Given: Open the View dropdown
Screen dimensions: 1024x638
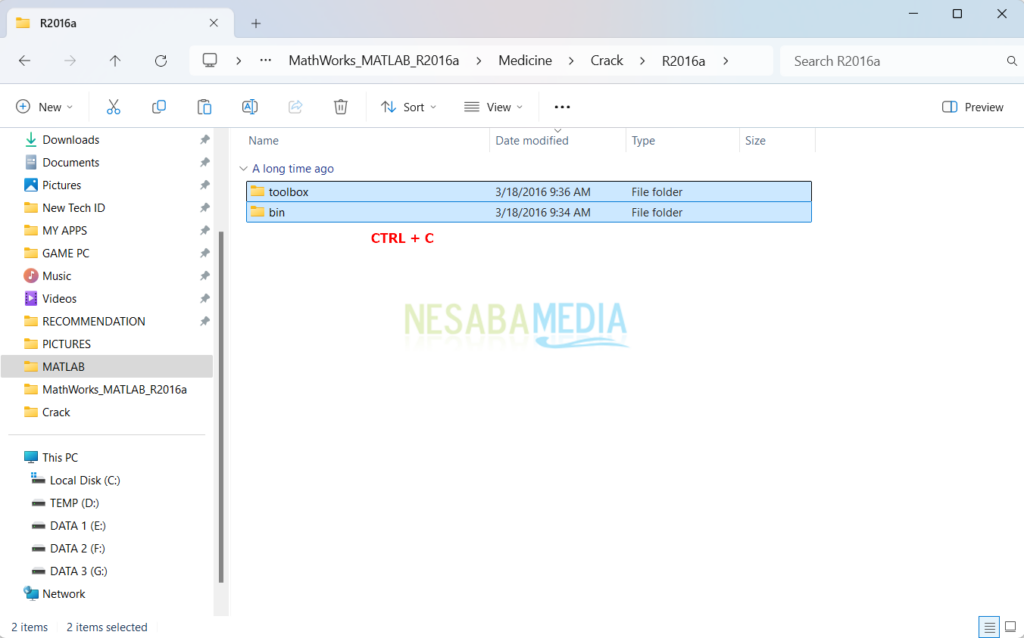Looking at the screenshot, I should (x=492, y=106).
